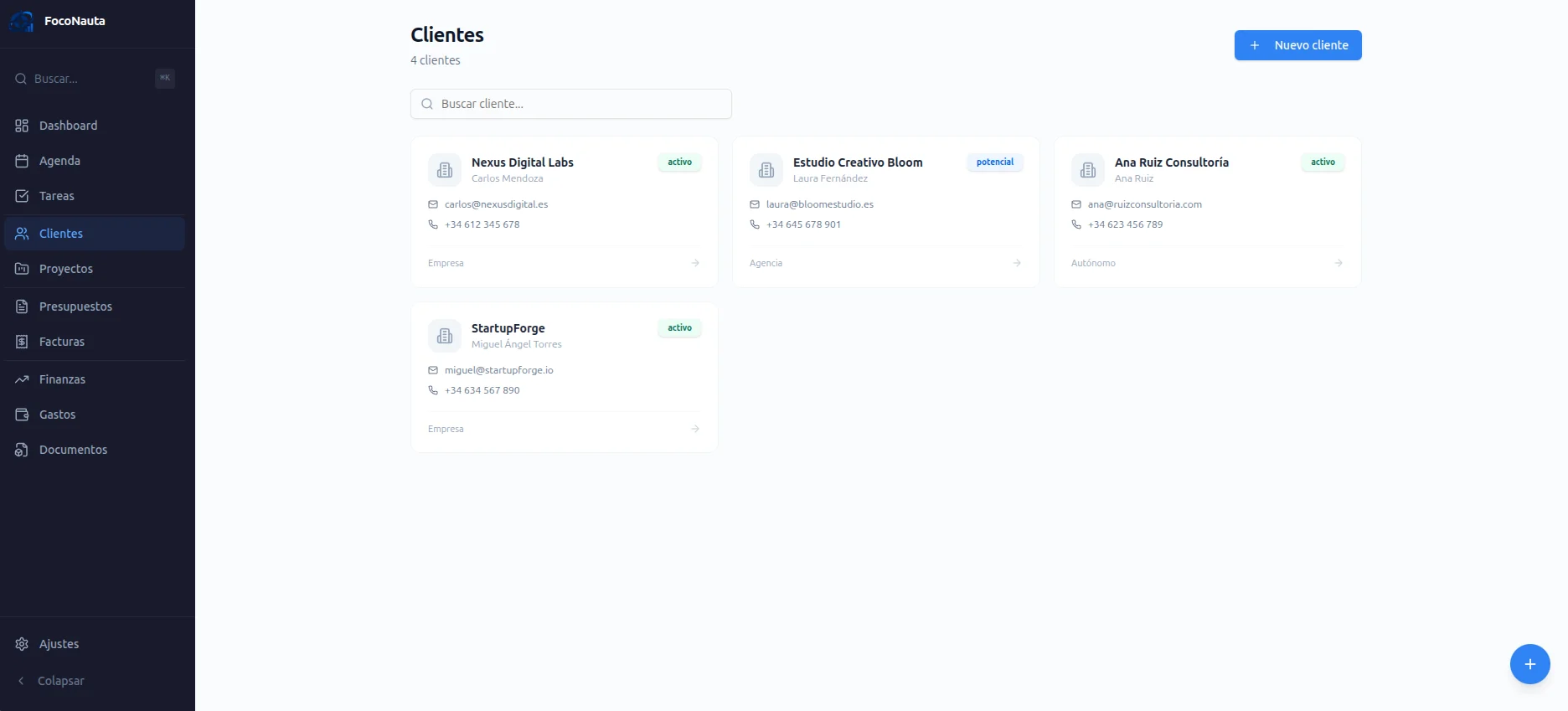Click the Agenda calendar icon
Viewport: 1568px width, 711px height.
tap(22, 161)
